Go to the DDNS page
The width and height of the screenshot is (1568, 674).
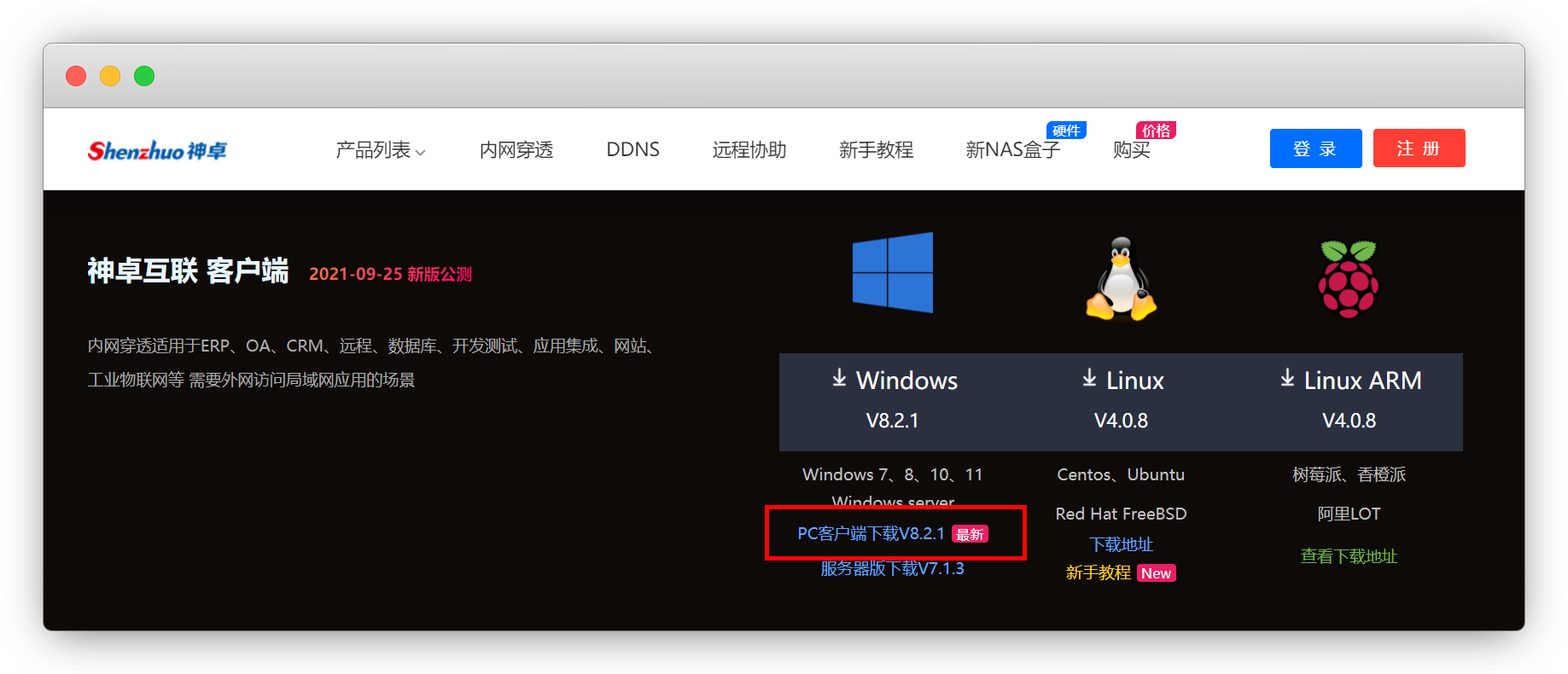632,150
